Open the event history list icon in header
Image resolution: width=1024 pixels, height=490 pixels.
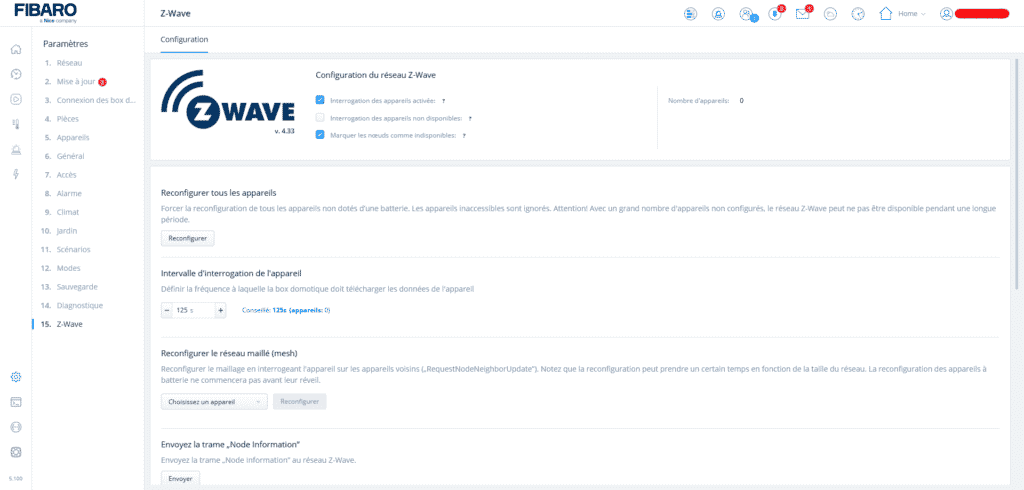[690, 14]
